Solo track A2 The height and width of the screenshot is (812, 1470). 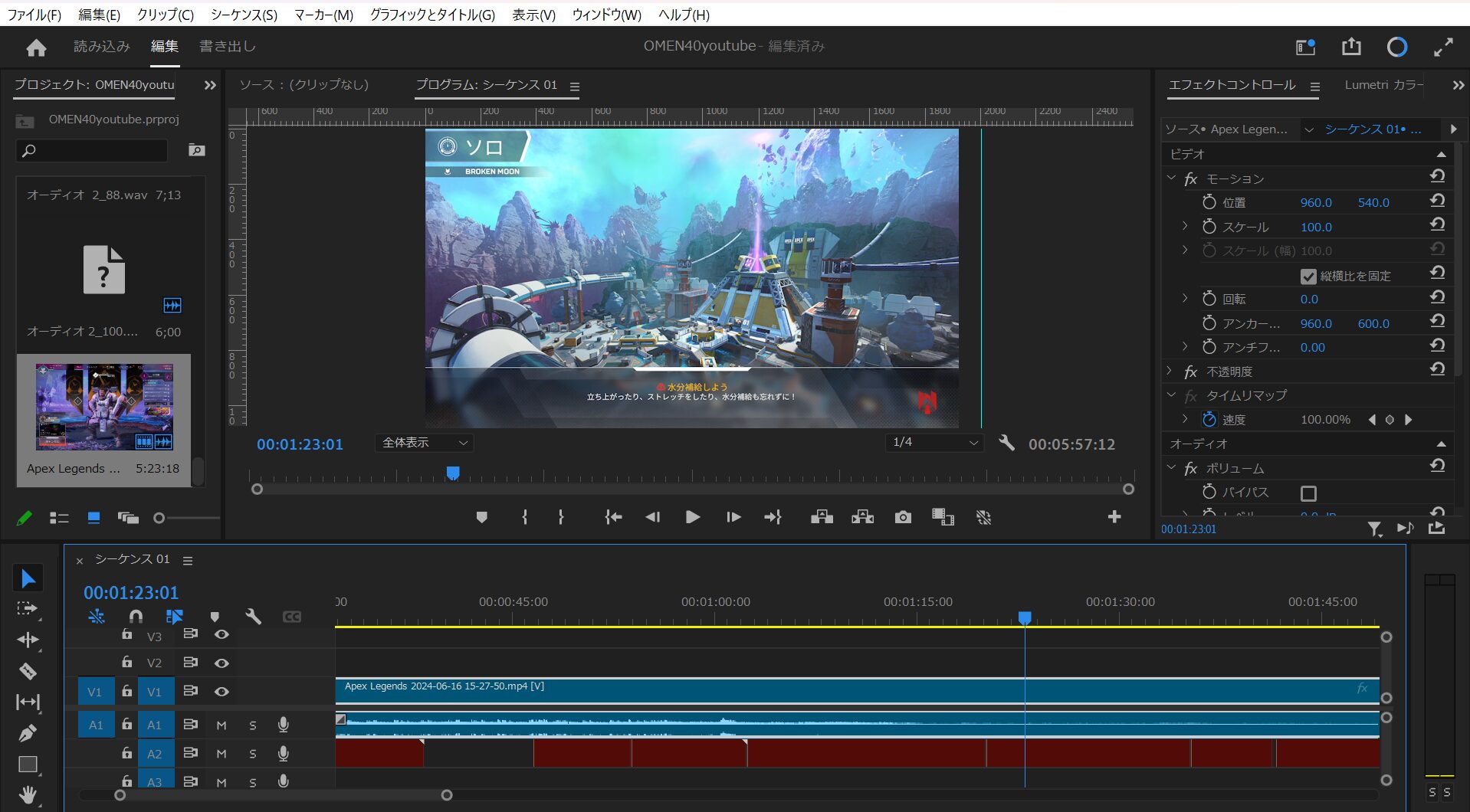(x=253, y=754)
